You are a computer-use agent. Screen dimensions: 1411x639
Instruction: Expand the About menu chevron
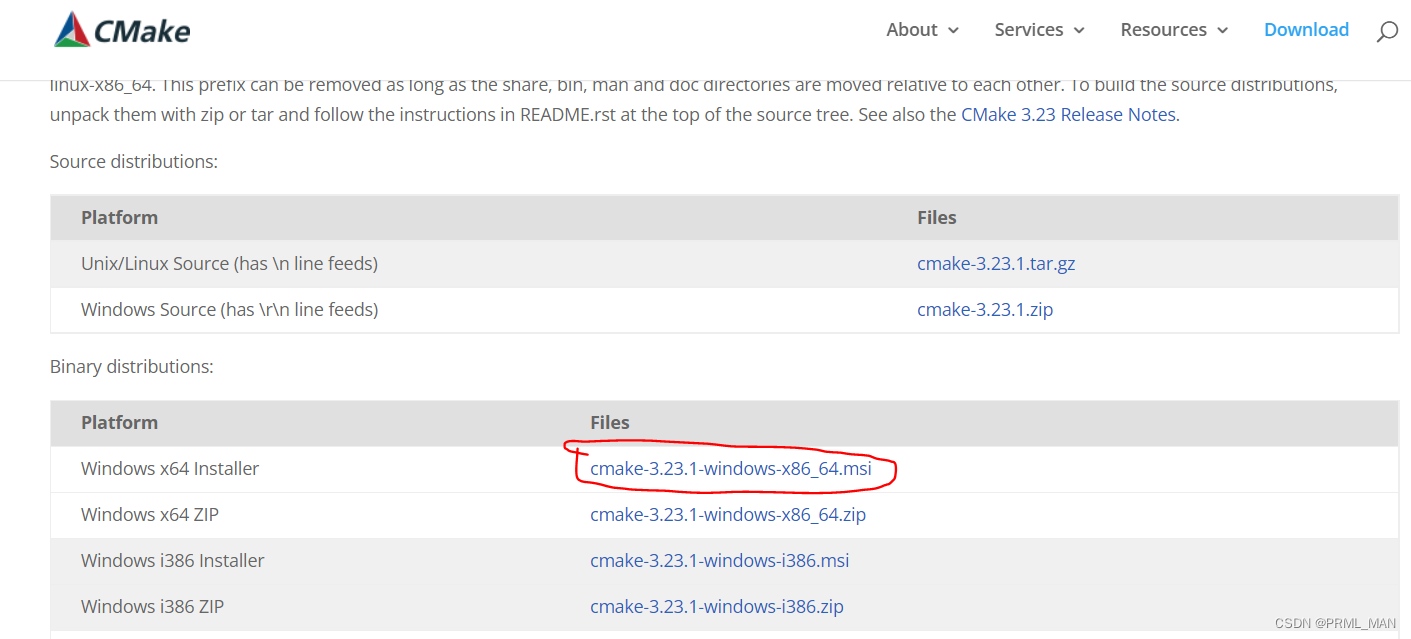click(953, 31)
